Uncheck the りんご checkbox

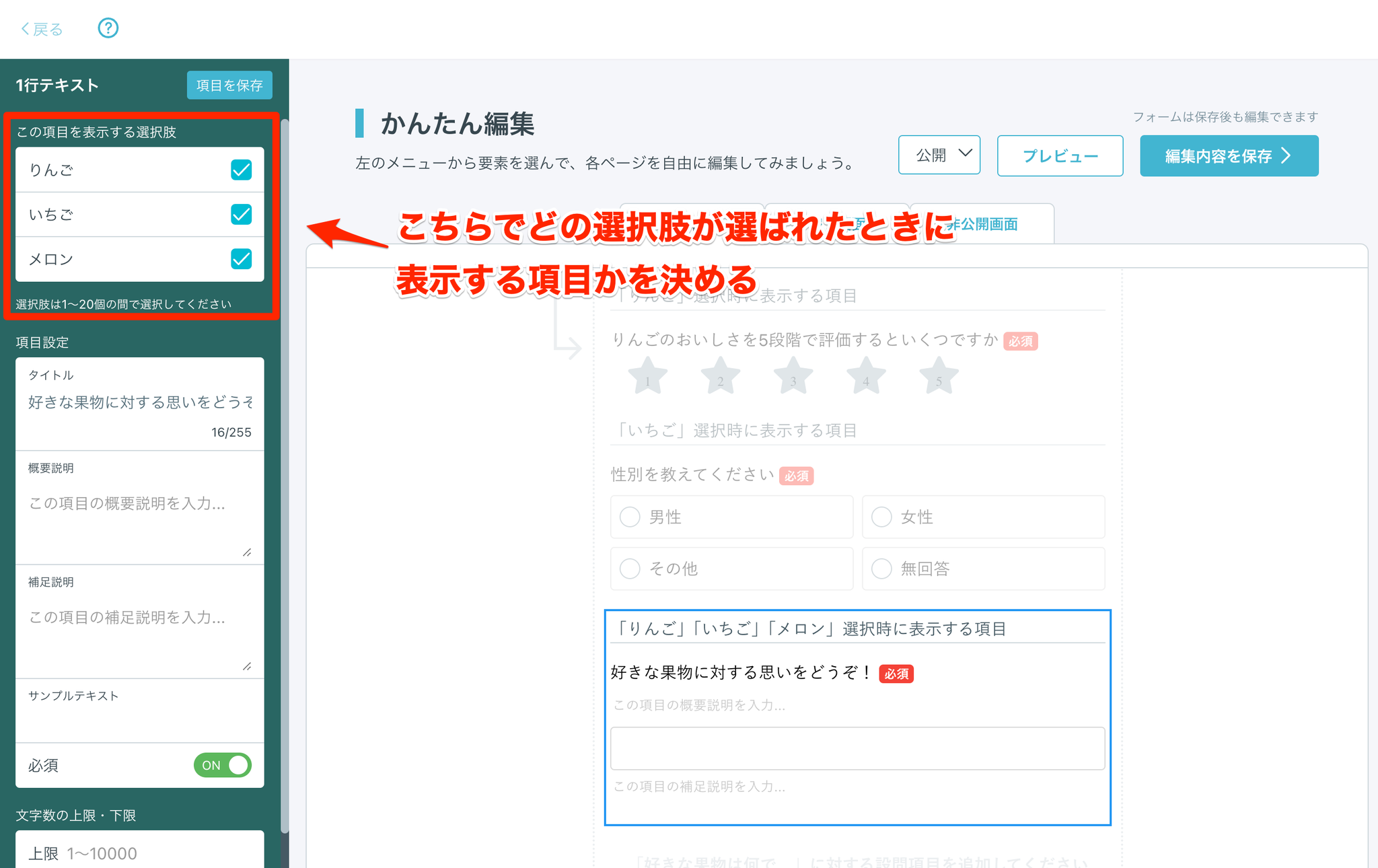(x=241, y=170)
